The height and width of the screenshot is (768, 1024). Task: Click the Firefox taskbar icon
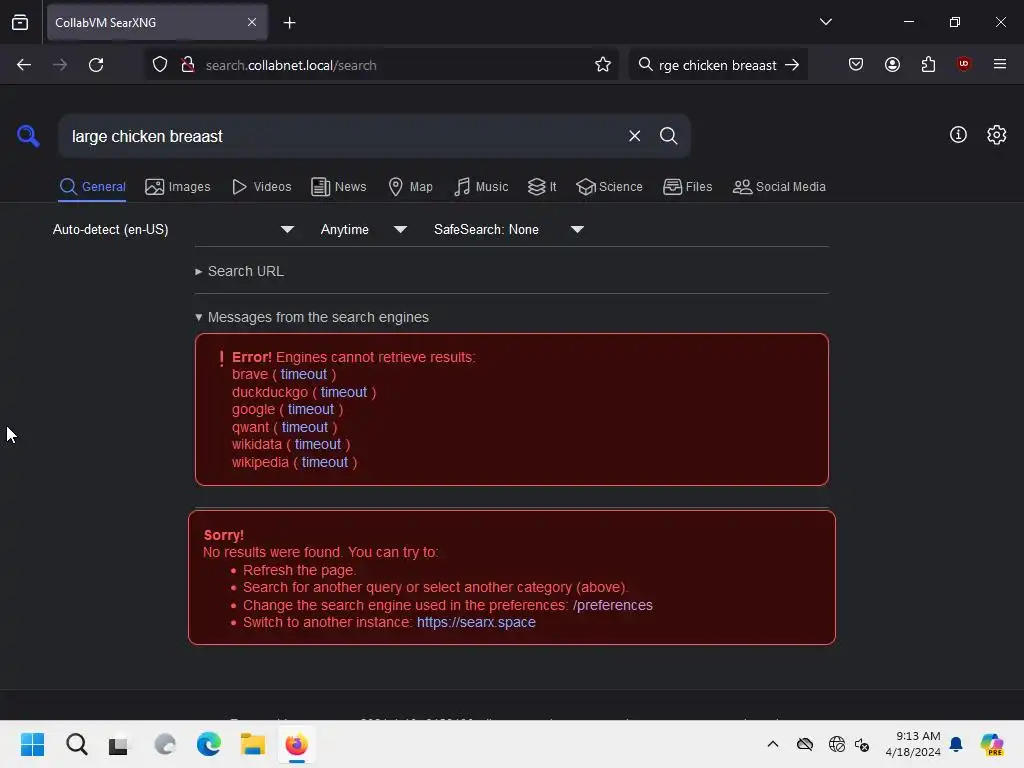tap(296, 744)
